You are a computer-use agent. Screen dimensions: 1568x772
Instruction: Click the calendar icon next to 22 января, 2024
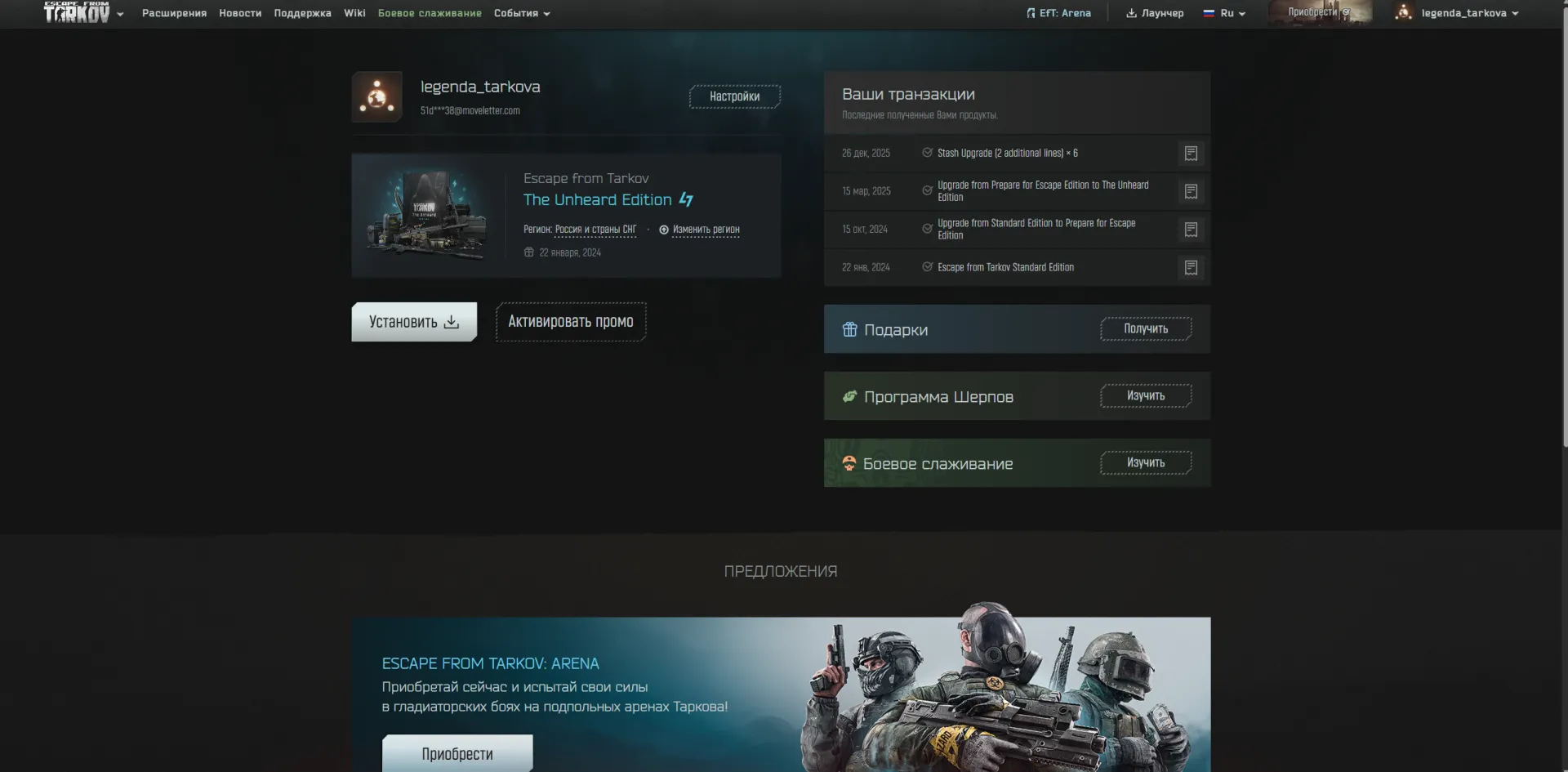tap(529, 252)
